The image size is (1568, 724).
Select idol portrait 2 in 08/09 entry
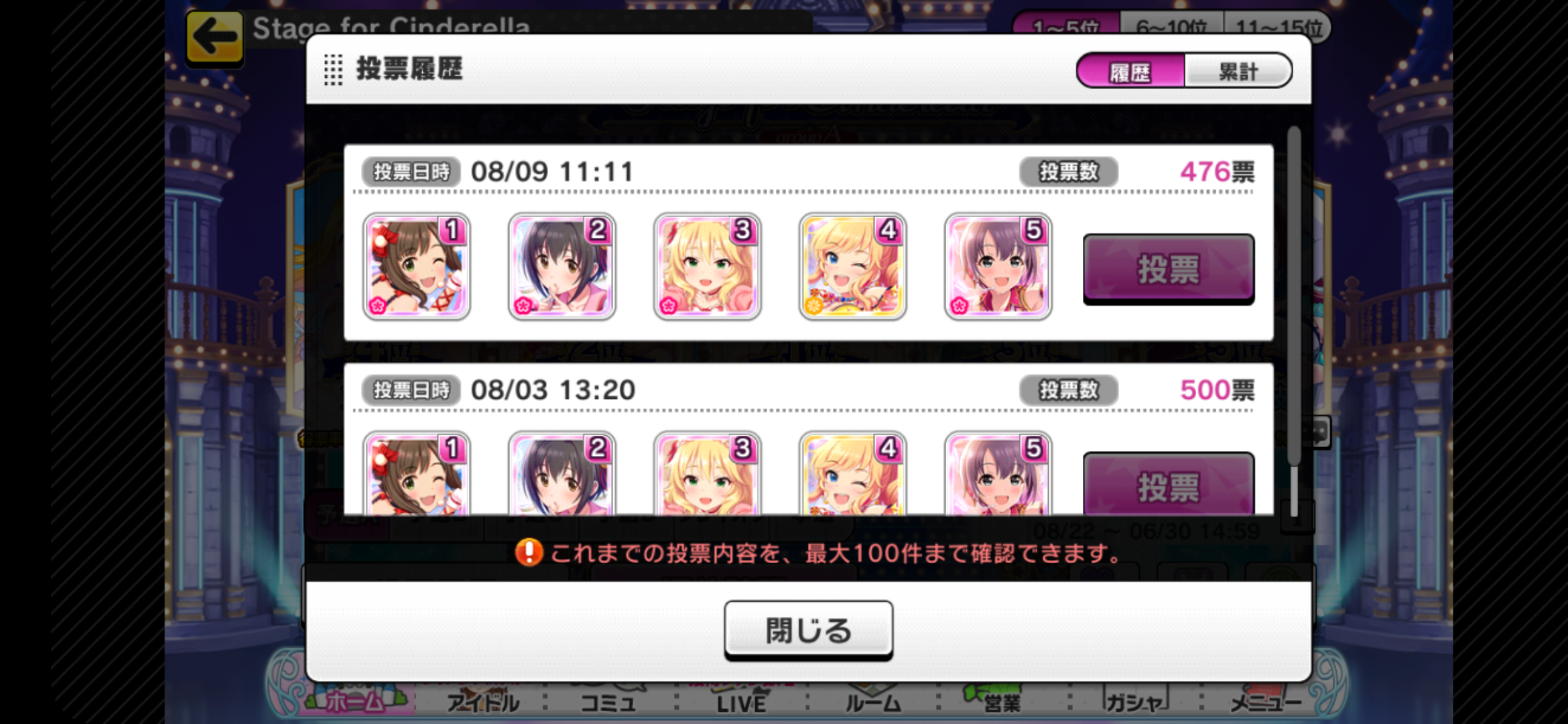point(562,267)
